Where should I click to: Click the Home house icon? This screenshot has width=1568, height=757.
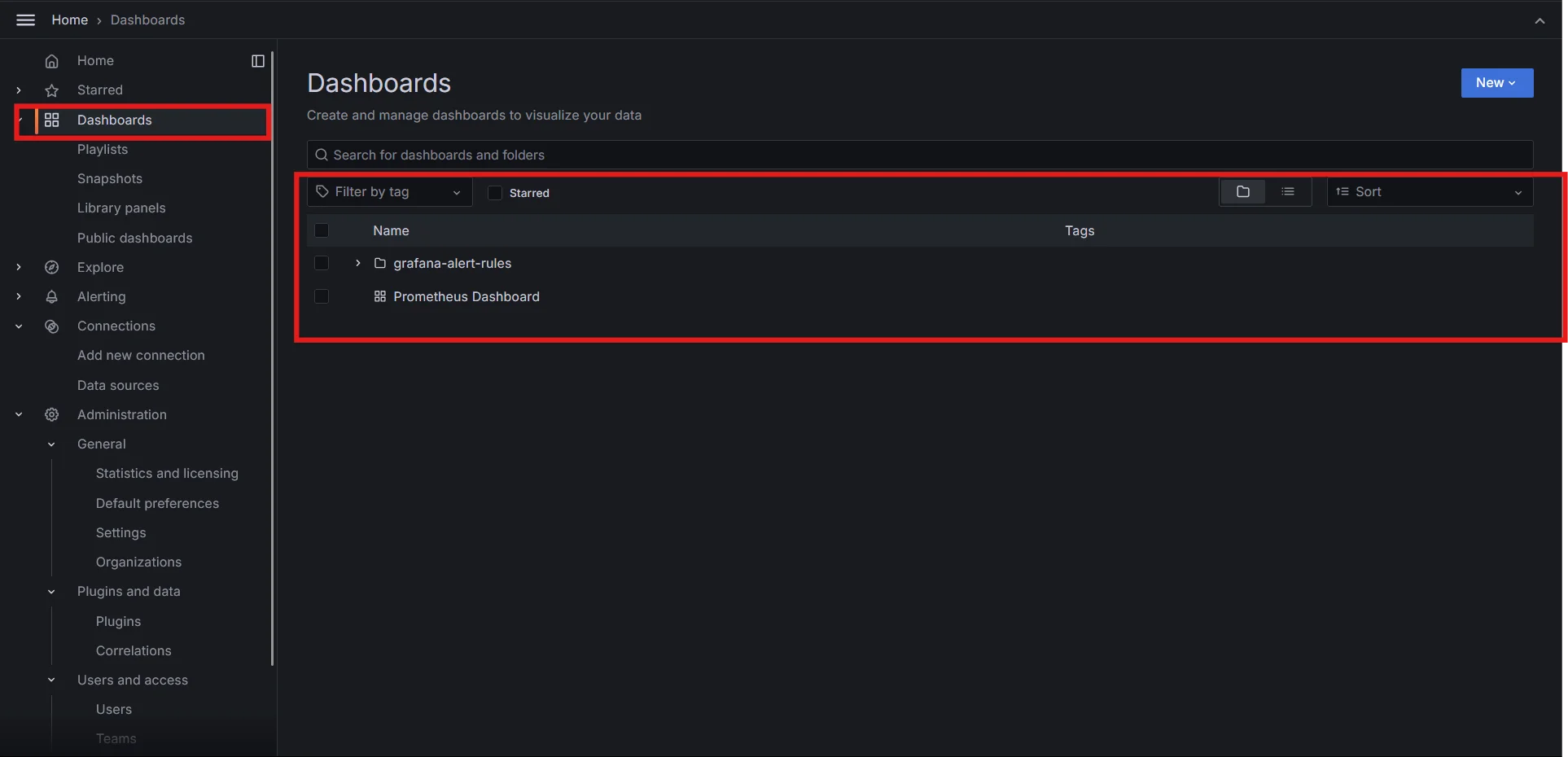pyautogui.click(x=51, y=60)
